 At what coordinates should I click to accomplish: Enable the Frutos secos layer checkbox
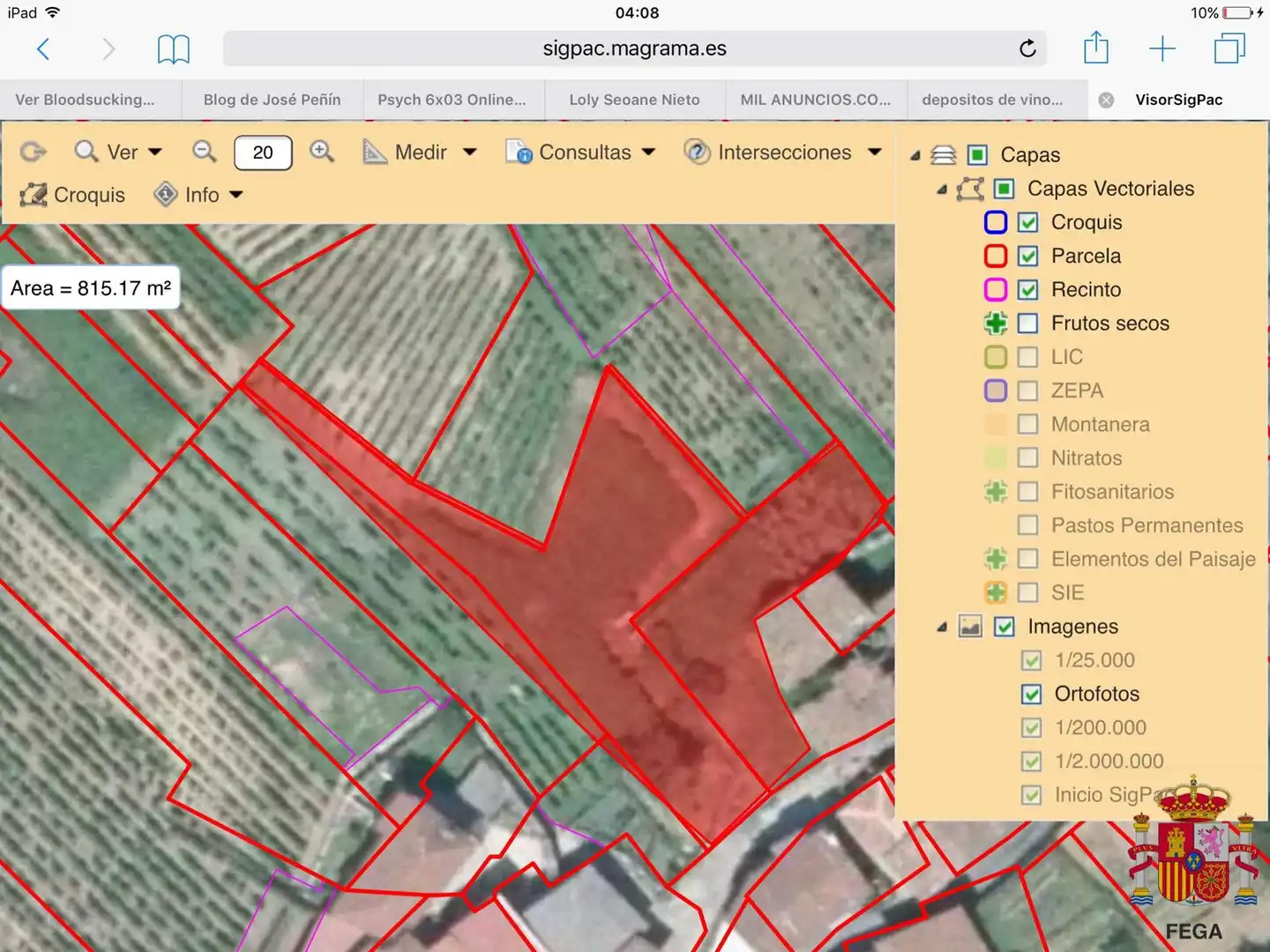tap(1028, 324)
